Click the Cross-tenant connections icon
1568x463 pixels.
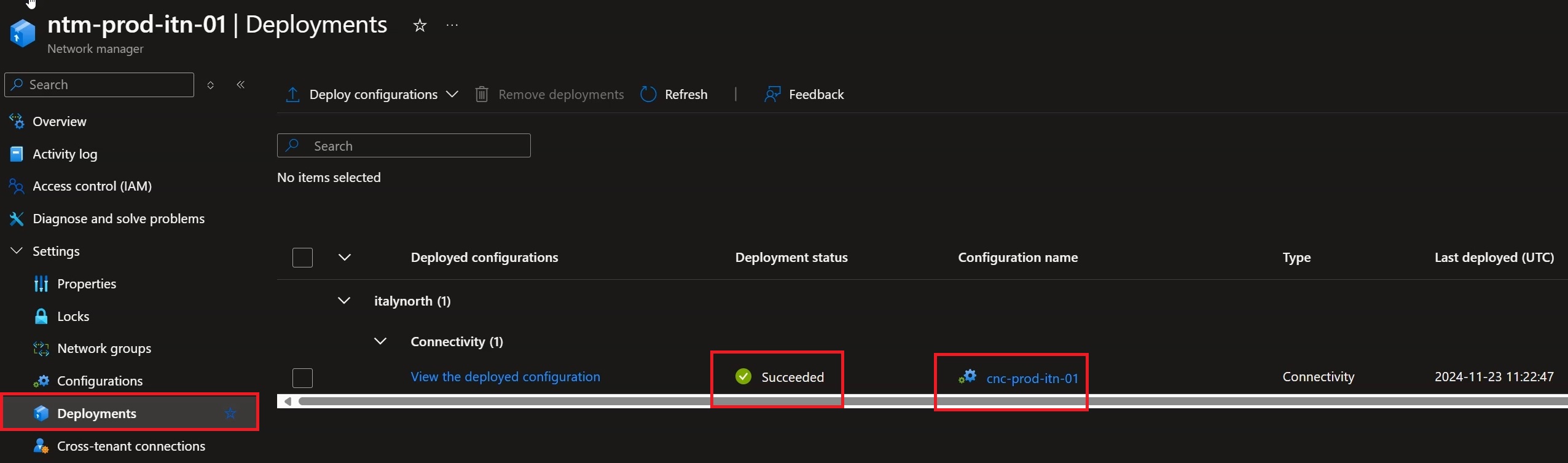pyautogui.click(x=41, y=446)
